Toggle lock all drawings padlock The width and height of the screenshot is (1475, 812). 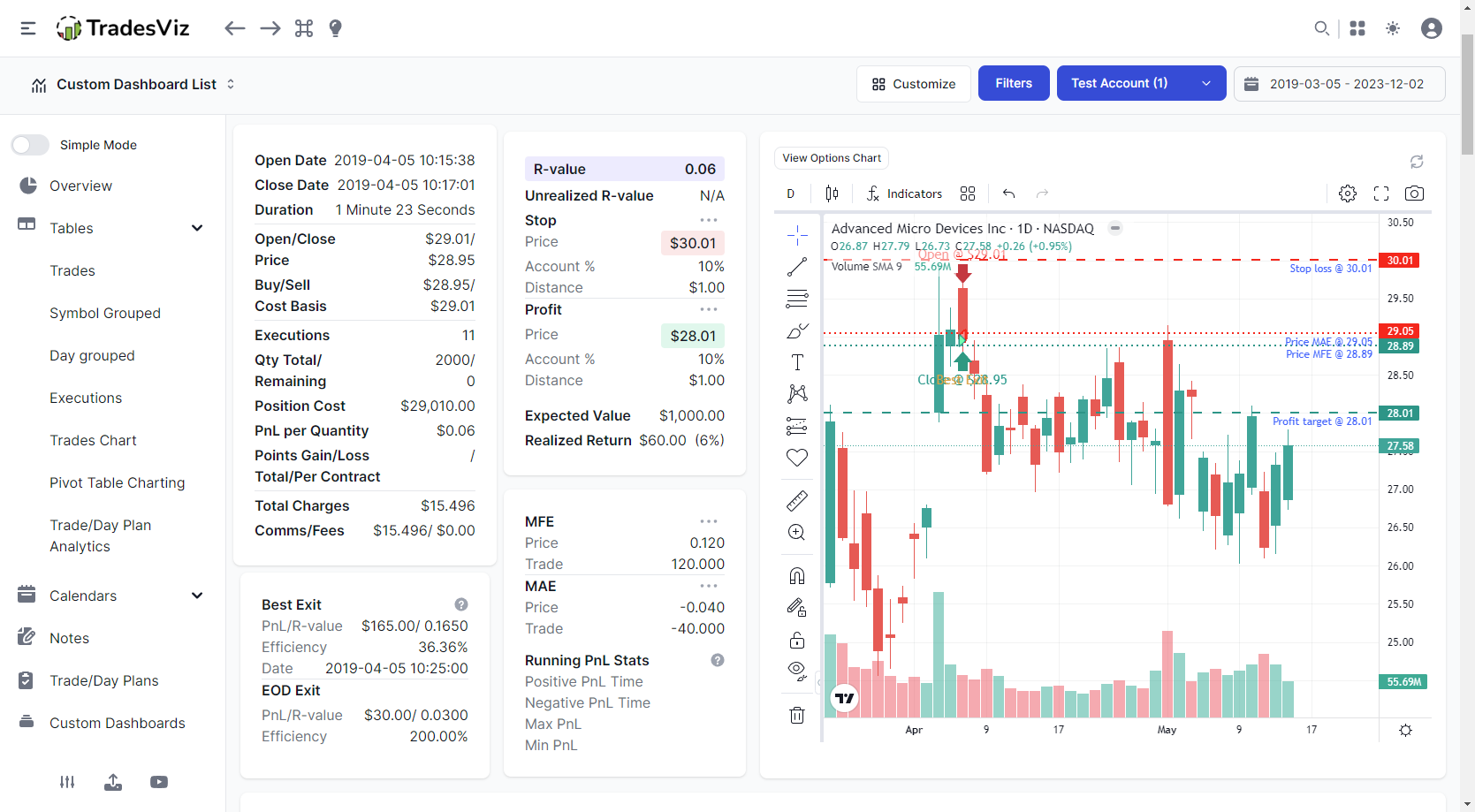797,640
